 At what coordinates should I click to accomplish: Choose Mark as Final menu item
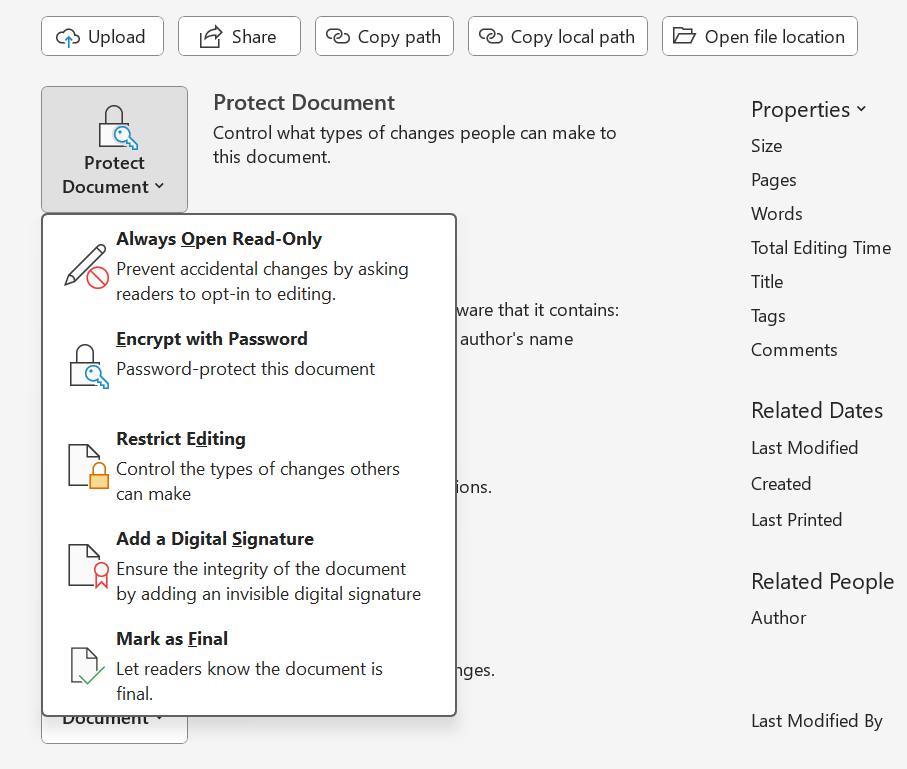click(x=172, y=639)
